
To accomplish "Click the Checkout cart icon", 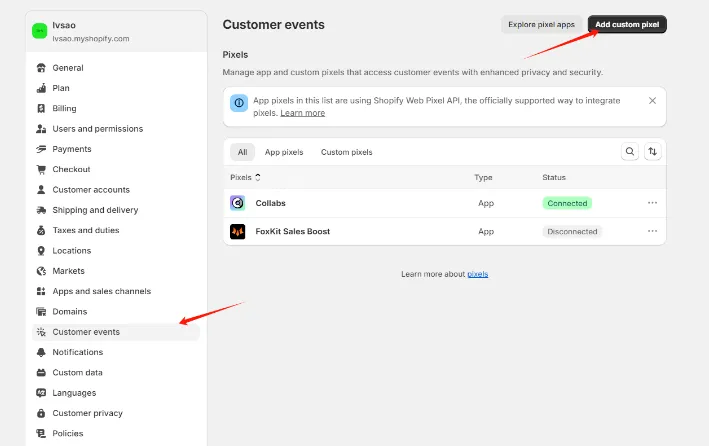I will pos(41,169).
